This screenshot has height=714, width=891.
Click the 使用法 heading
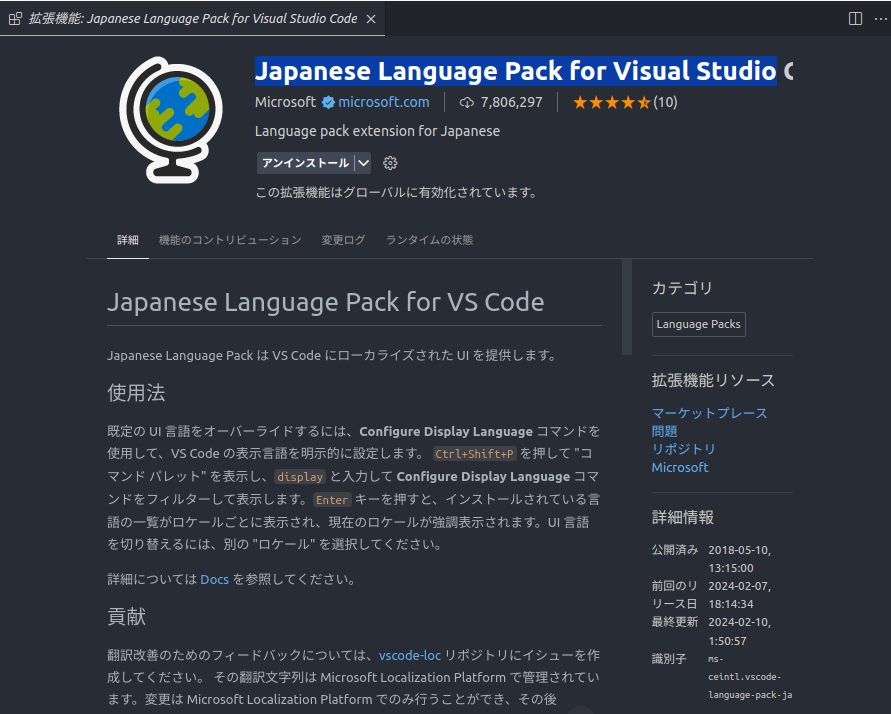pos(136,393)
